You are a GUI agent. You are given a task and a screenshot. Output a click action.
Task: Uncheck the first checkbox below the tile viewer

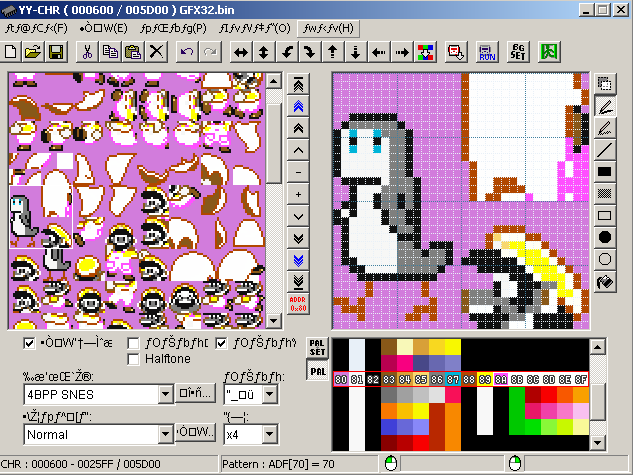pyautogui.click(x=30, y=344)
